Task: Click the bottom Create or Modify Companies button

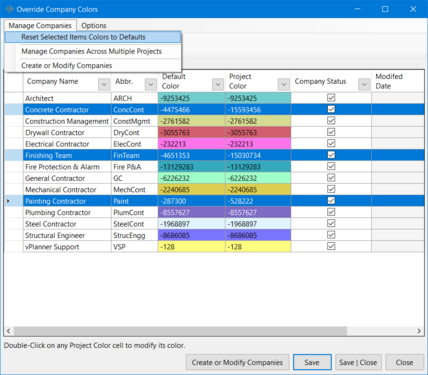Action: pyautogui.click(x=237, y=362)
